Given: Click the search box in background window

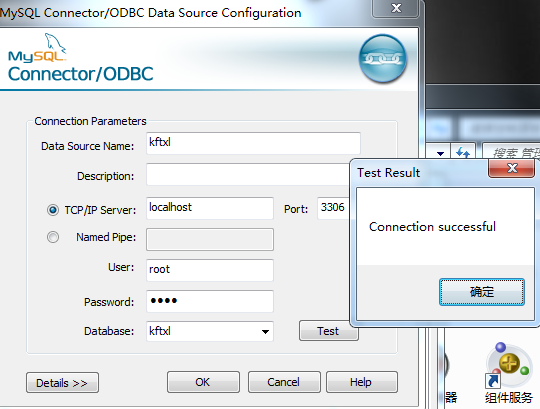Looking at the screenshot, I should click(x=511, y=152).
